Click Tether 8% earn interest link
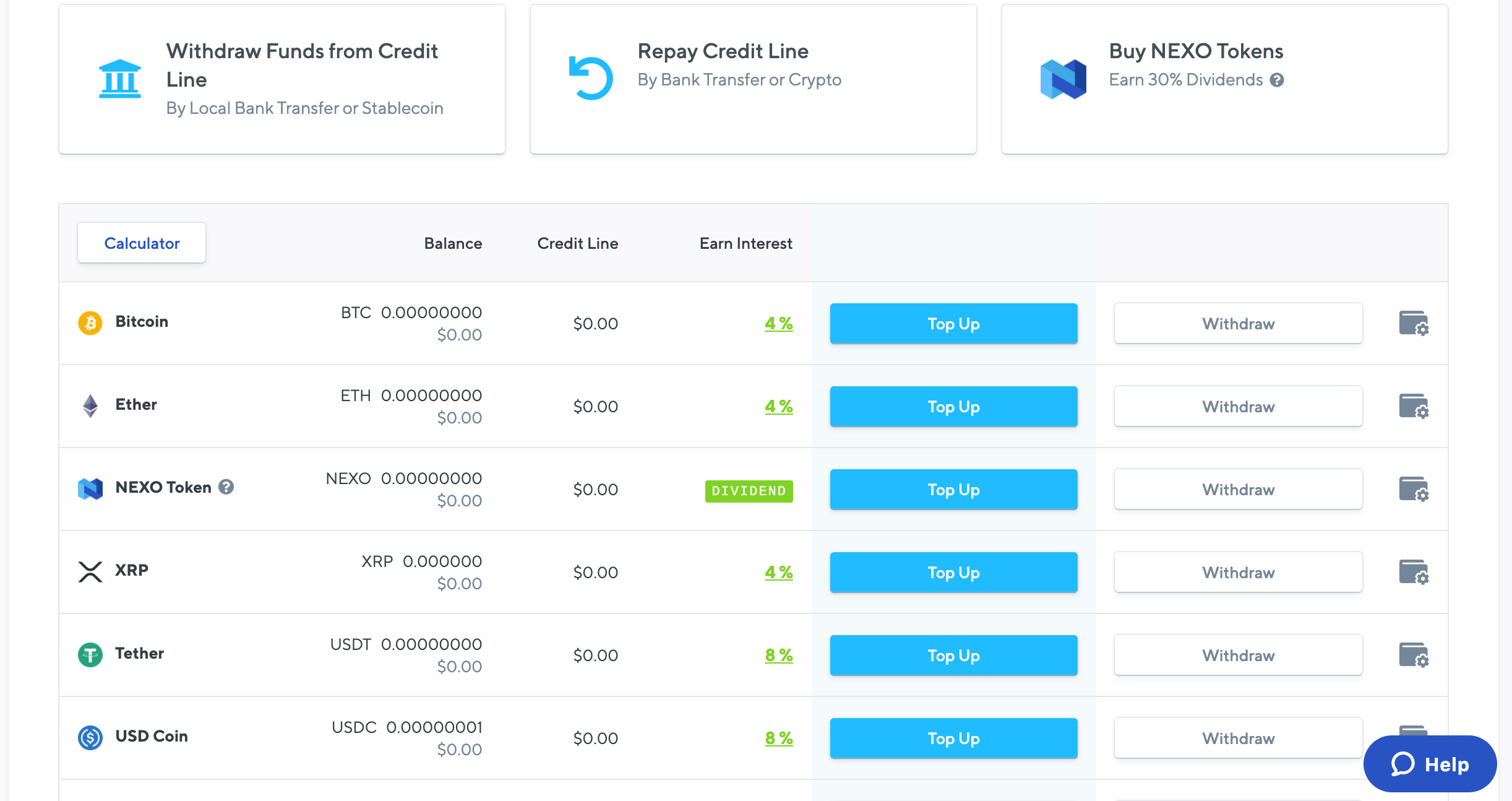The height and width of the screenshot is (801, 1512). (778, 655)
